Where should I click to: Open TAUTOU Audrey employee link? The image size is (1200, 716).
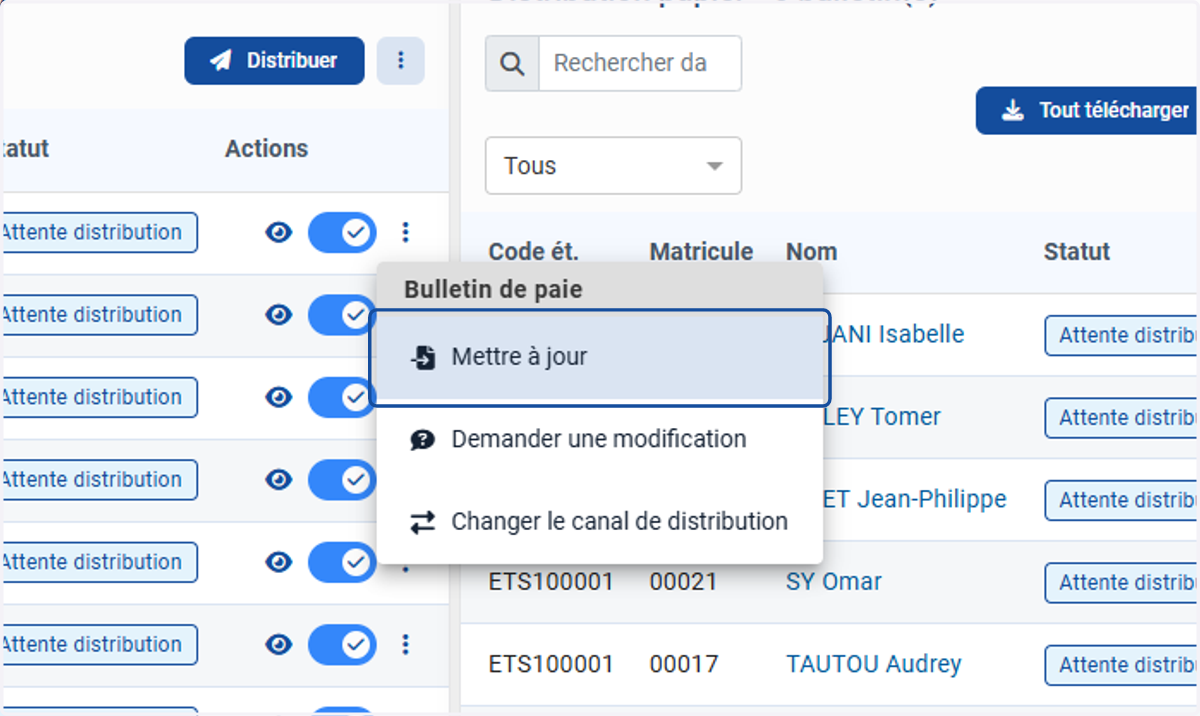pos(873,663)
